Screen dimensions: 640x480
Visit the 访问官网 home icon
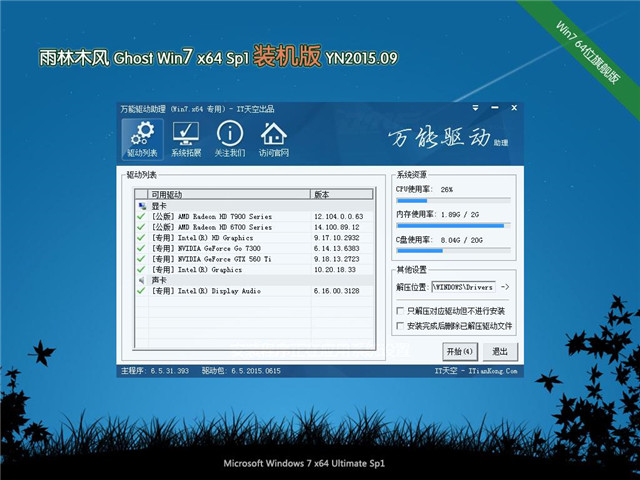[273, 140]
